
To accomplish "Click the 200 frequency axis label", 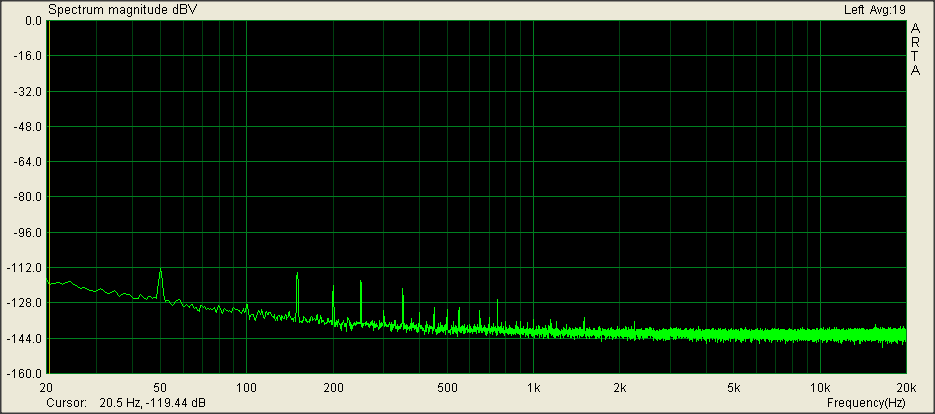I will coord(333,386).
